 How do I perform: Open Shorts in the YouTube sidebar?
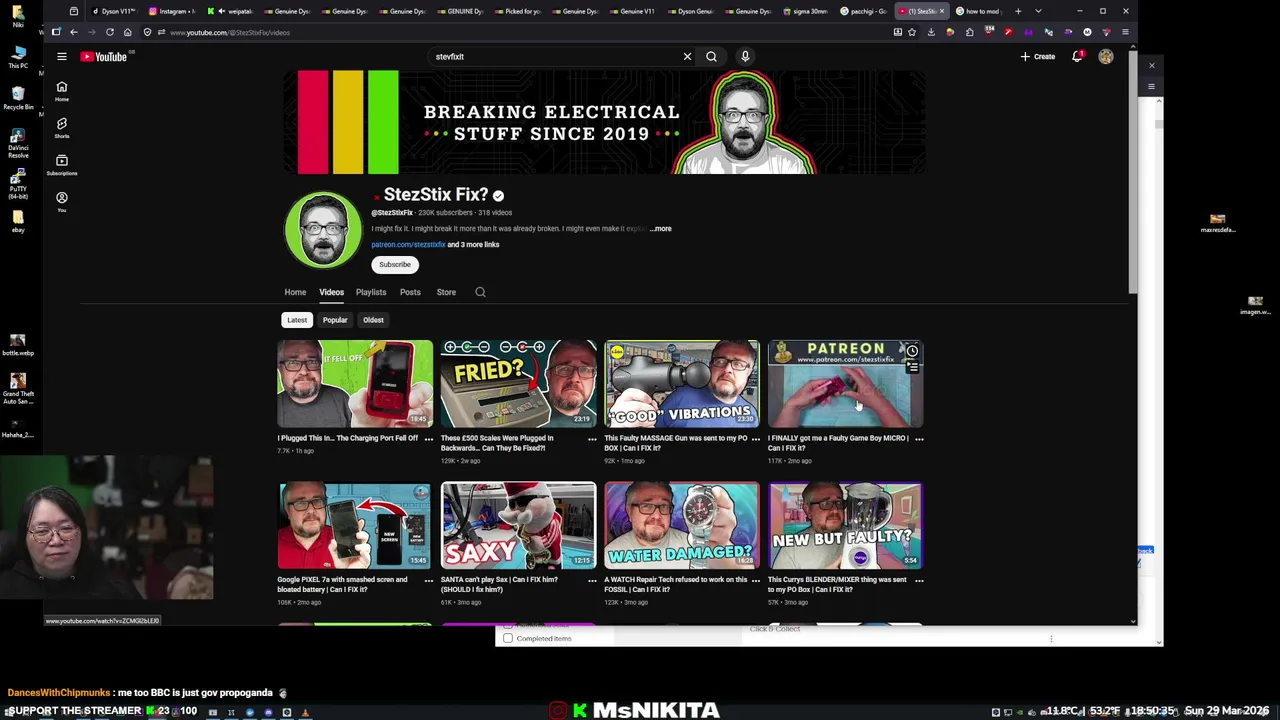pos(61,127)
